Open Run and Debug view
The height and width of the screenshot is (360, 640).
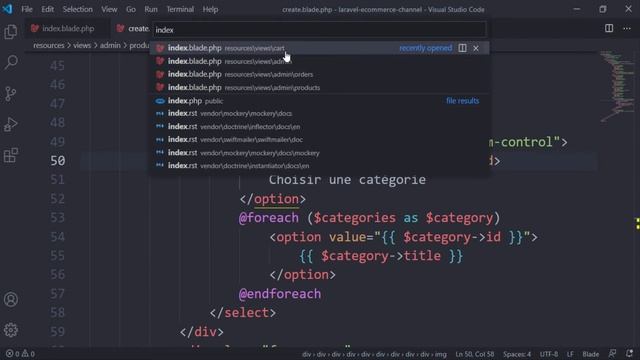[11, 124]
